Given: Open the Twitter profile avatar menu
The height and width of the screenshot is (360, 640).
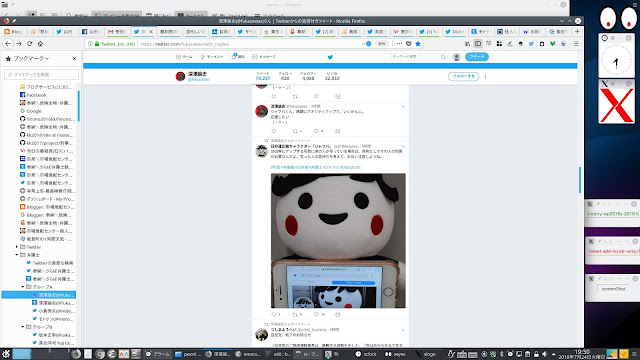Looking at the screenshot, I should 457,57.
